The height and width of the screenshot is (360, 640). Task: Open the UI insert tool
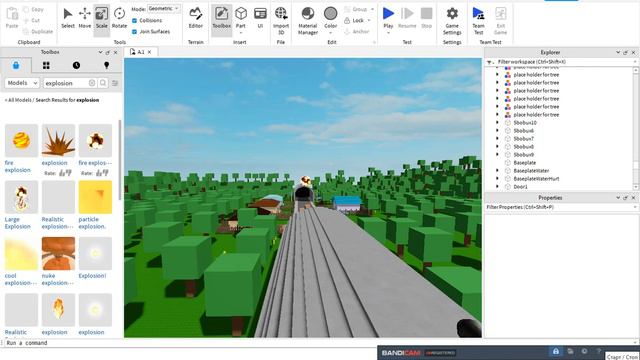click(260, 18)
